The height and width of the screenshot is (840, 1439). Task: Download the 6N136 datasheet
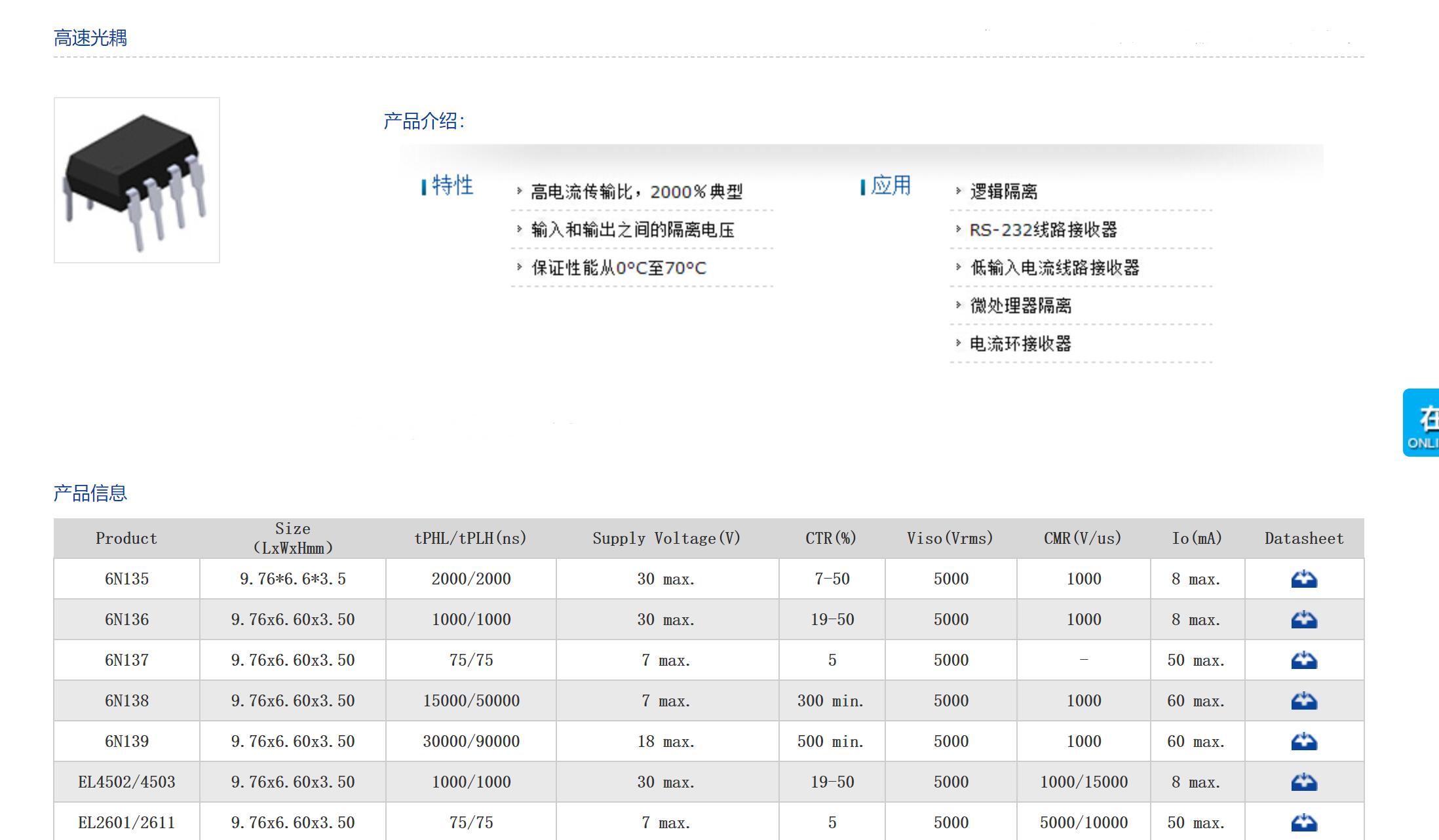tap(1303, 620)
